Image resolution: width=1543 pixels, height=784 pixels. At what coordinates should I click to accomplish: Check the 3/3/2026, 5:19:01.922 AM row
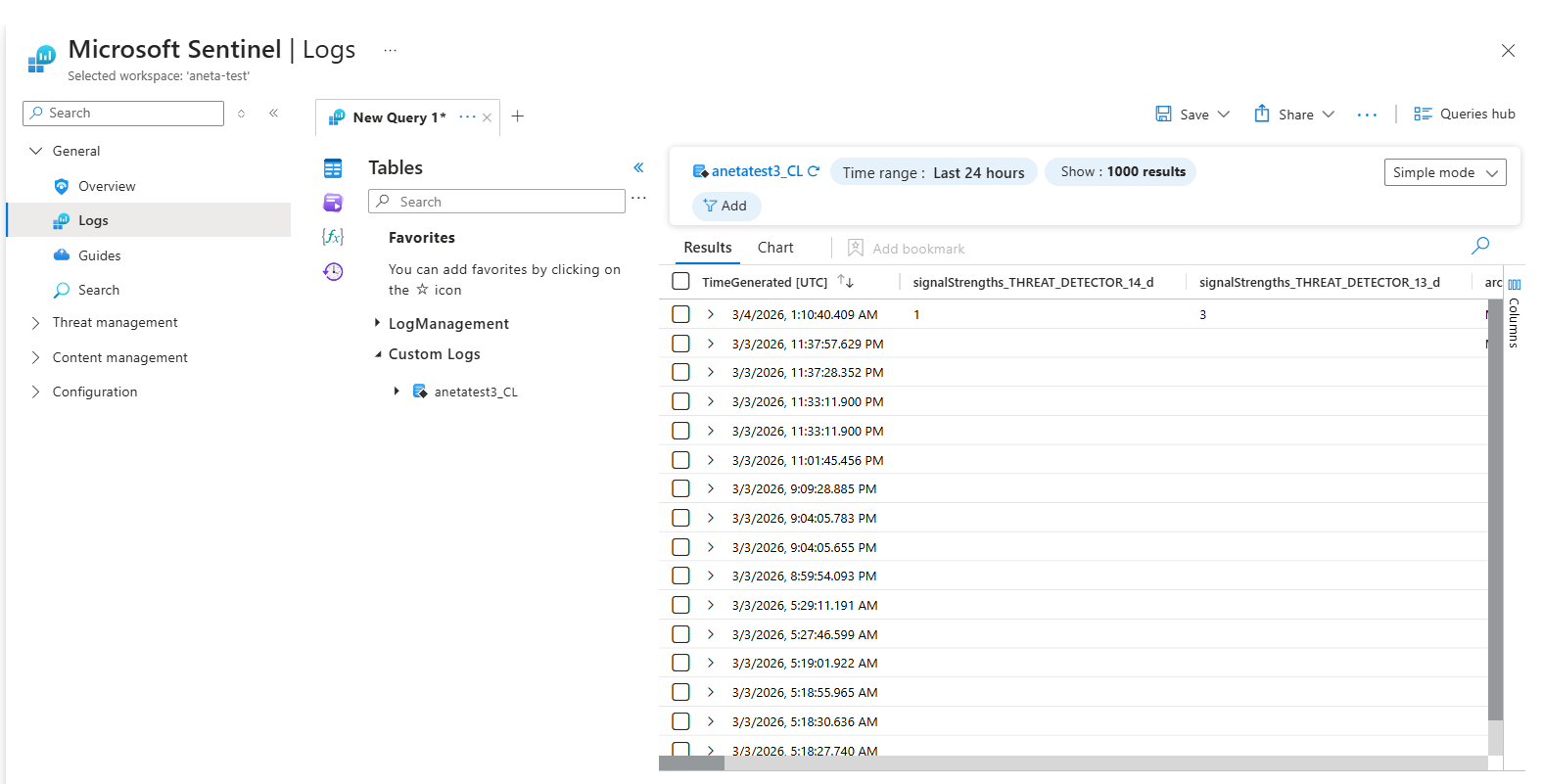(x=680, y=663)
